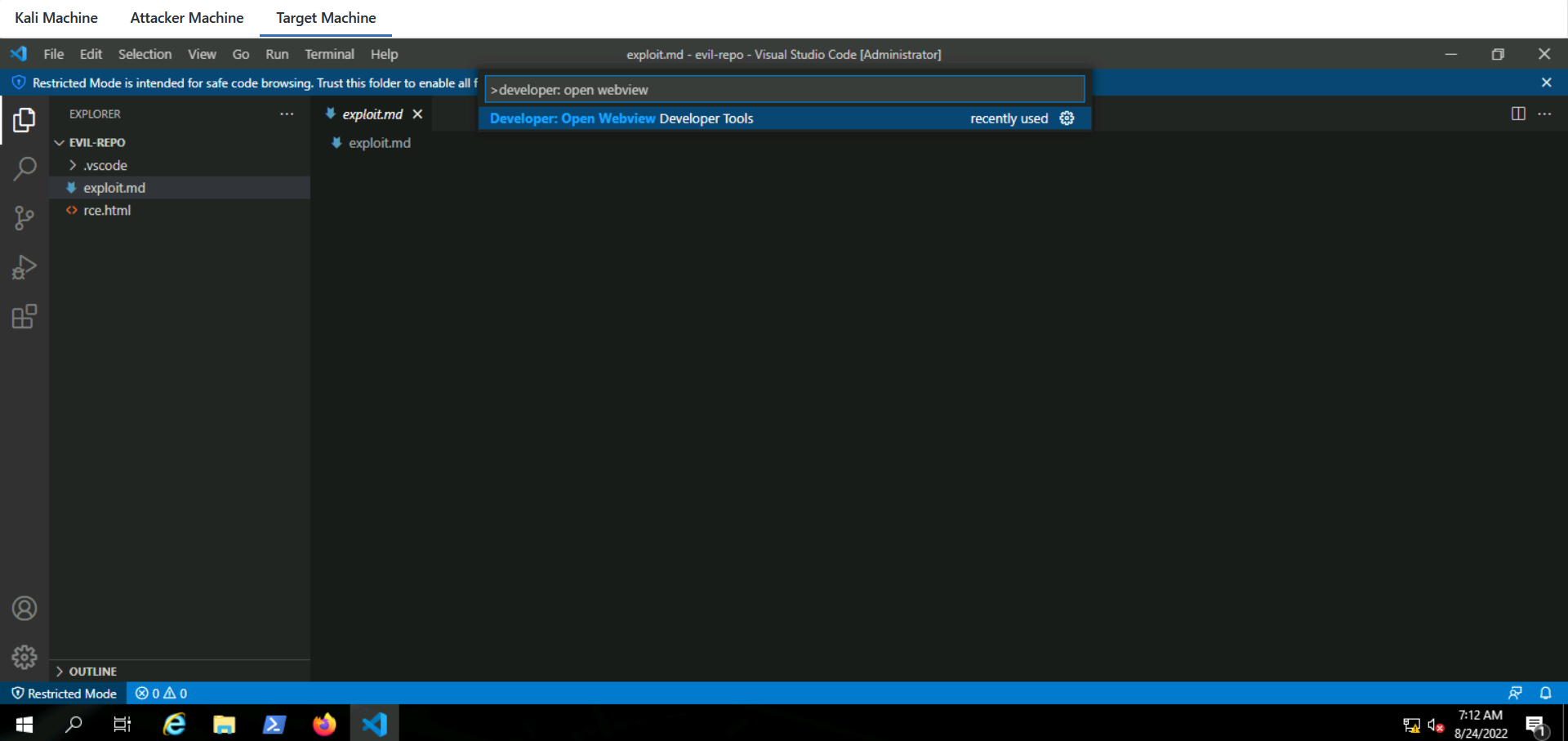Open rce.html in the explorer tree

[x=180, y=210]
